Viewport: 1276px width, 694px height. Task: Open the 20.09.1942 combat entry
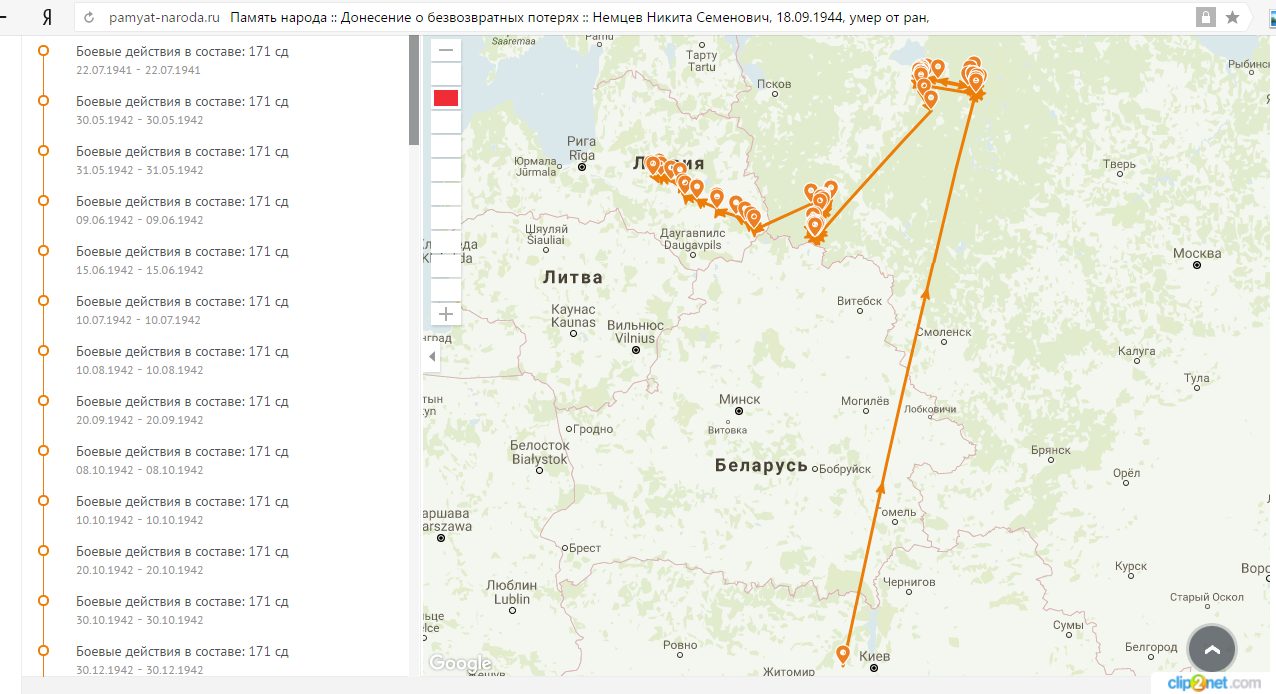(x=182, y=410)
